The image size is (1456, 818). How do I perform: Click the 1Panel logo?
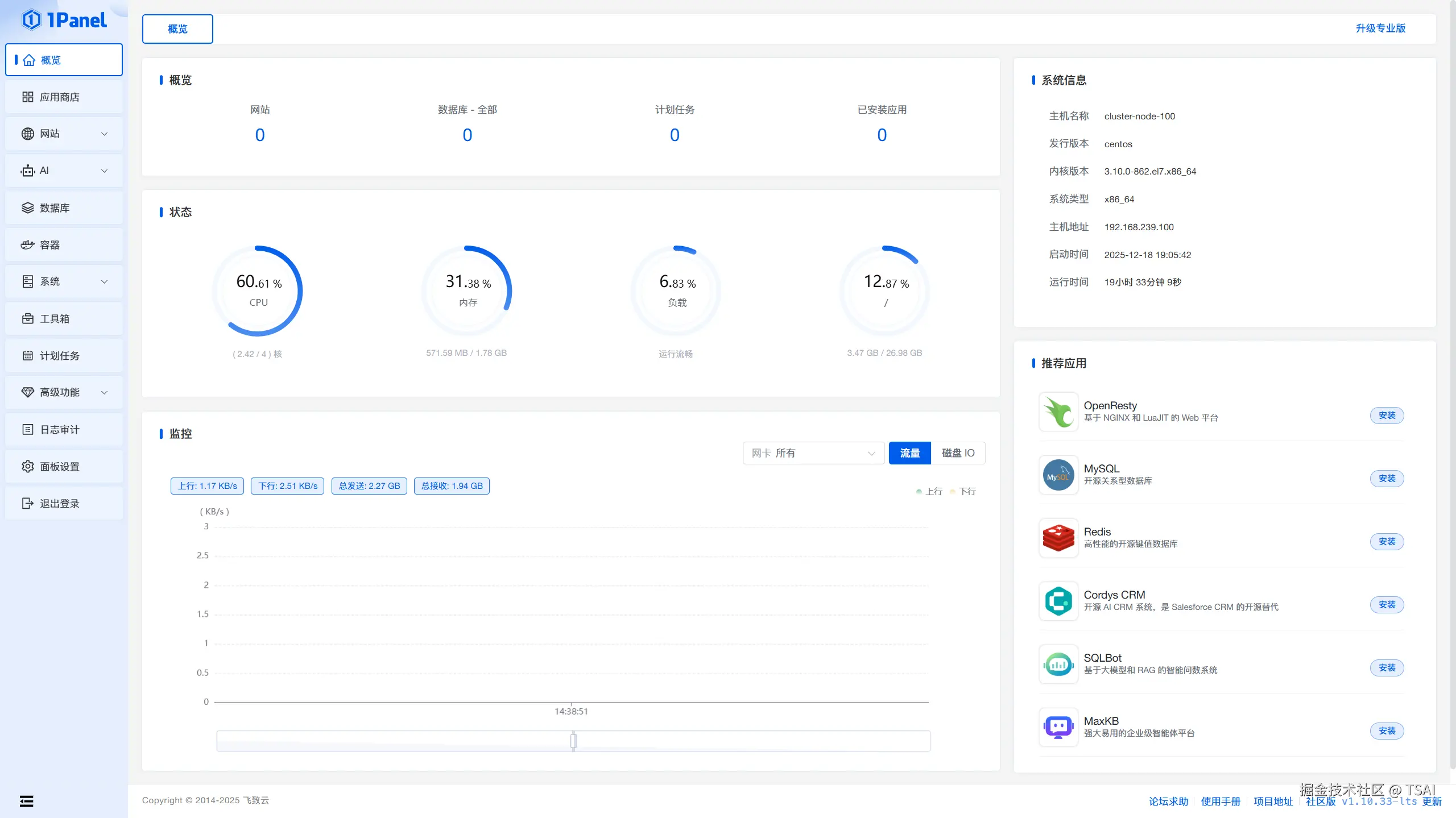coord(64,20)
